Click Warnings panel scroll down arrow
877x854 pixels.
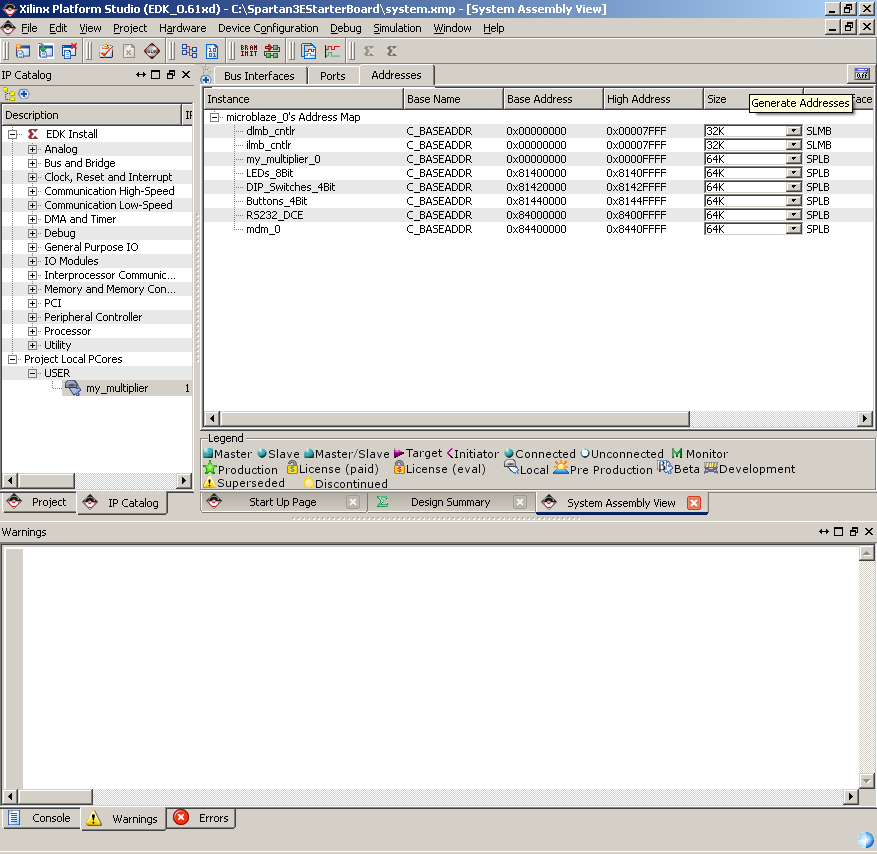click(x=866, y=780)
